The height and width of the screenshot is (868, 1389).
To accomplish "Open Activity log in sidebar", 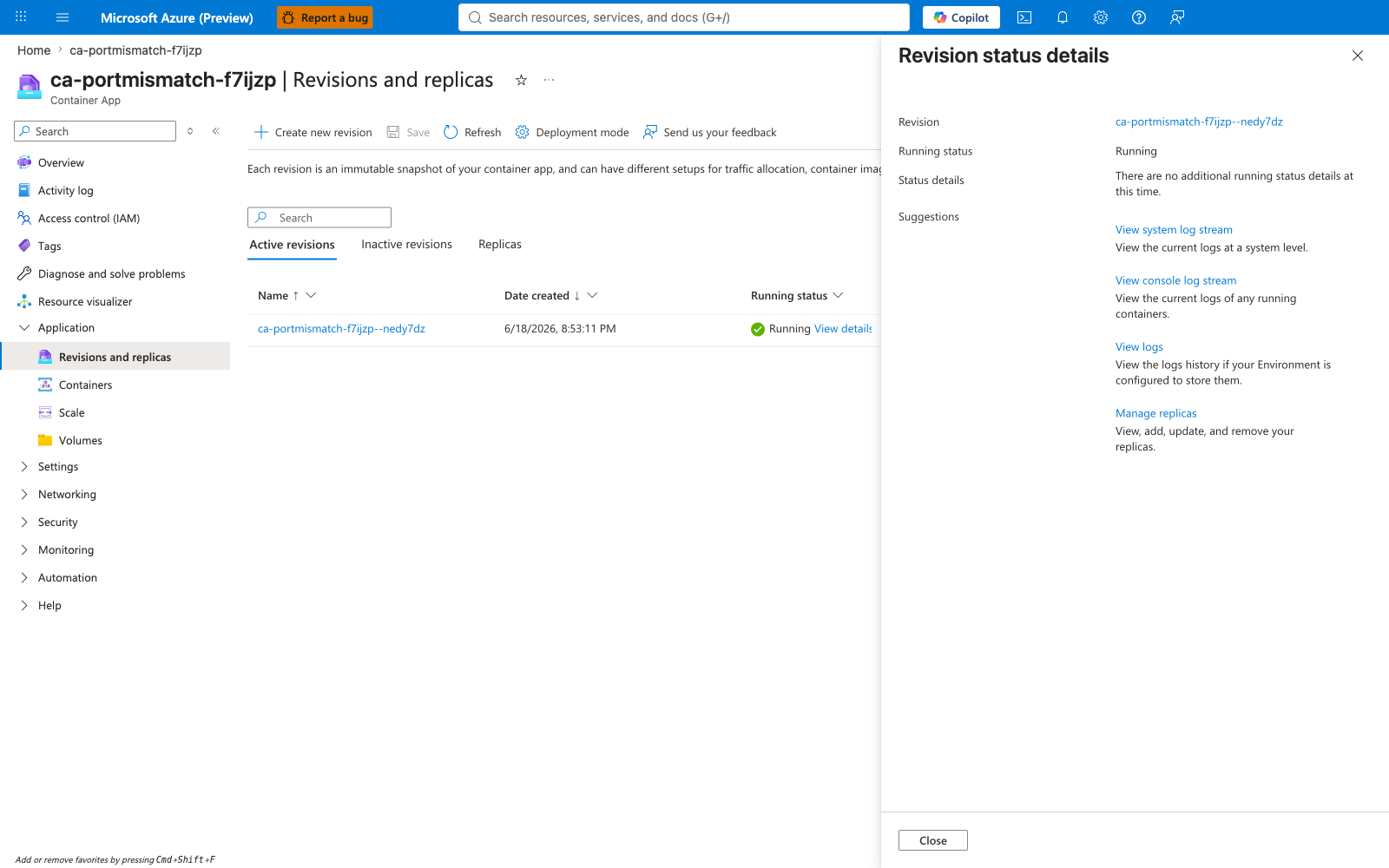I will tap(65, 190).
